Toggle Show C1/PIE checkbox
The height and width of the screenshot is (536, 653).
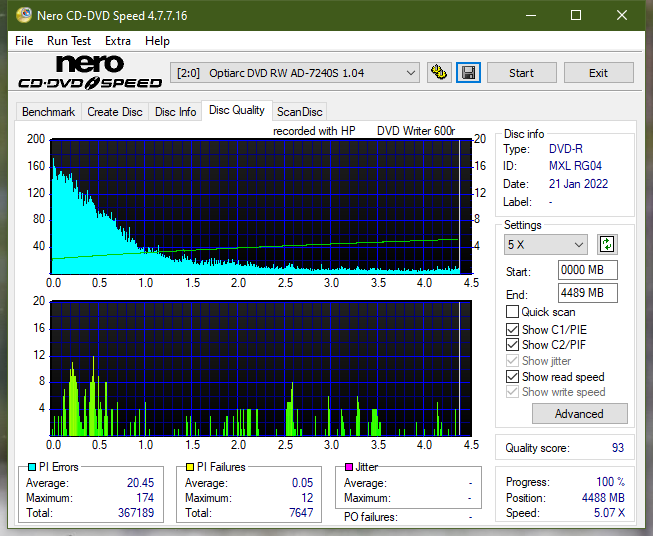pyautogui.click(x=512, y=329)
